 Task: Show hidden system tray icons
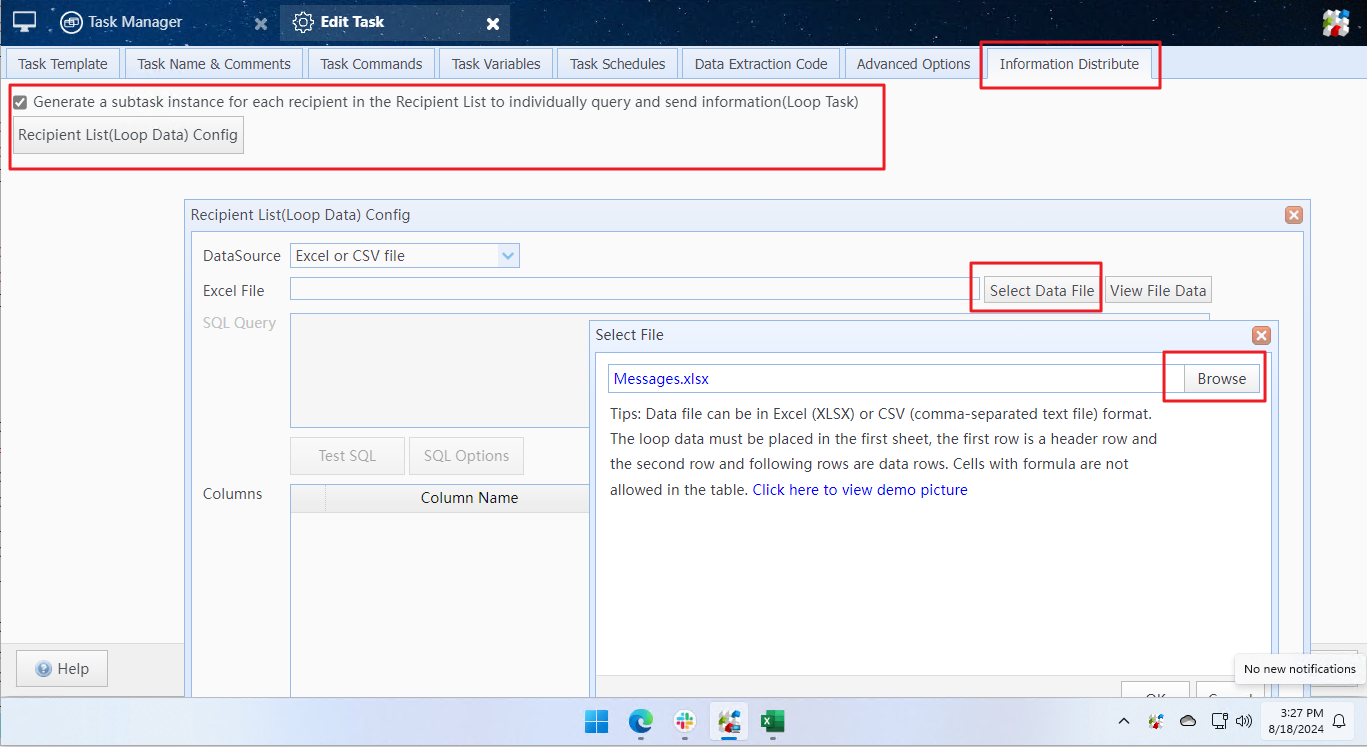point(1123,721)
